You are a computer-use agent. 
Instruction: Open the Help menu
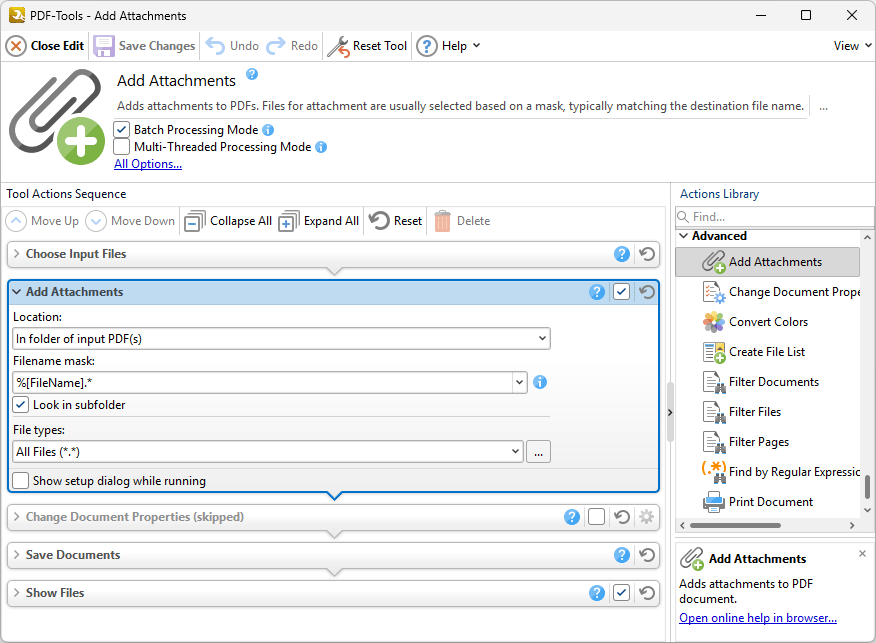tap(450, 45)
